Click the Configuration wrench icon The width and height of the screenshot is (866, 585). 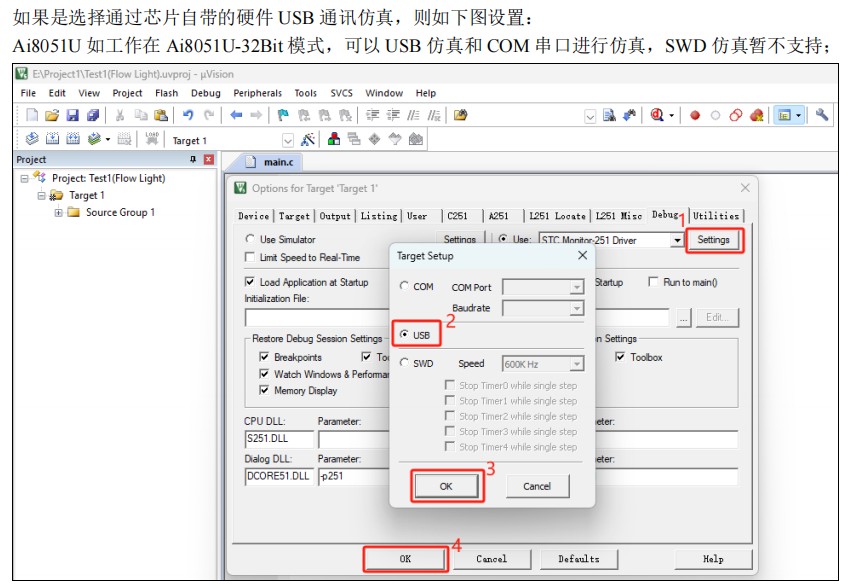822,116
